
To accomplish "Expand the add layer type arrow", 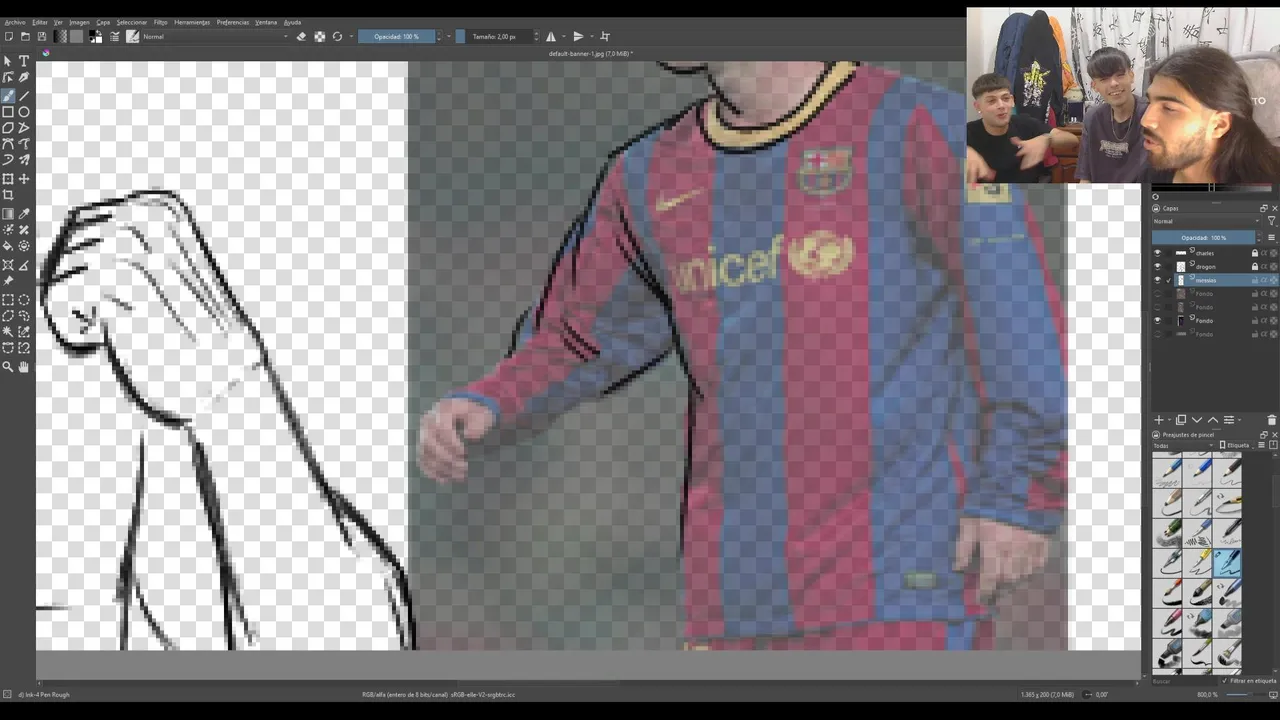I will coord(1169,420).
